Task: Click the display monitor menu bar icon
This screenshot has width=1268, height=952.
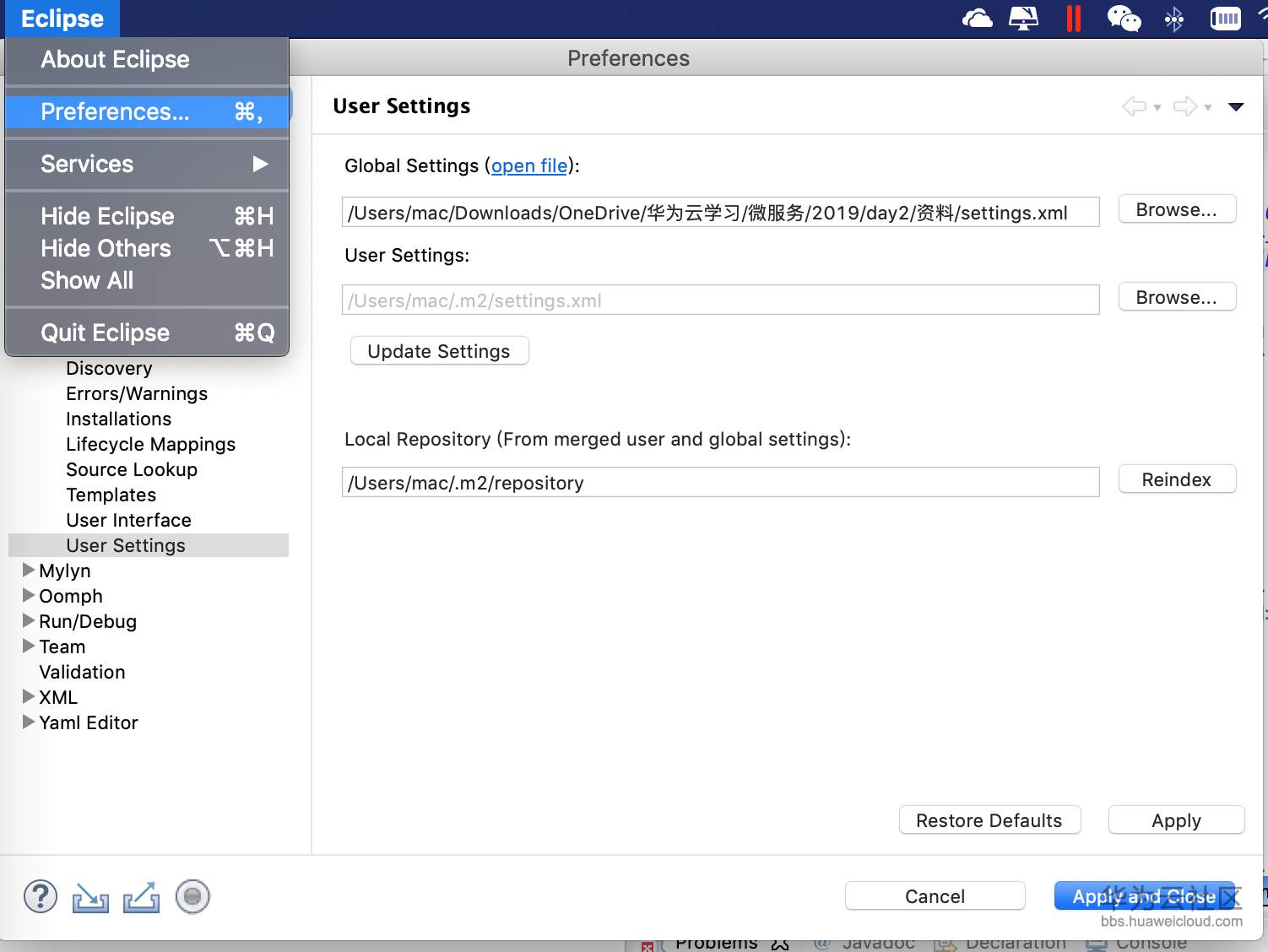Action: (1023, 18)
